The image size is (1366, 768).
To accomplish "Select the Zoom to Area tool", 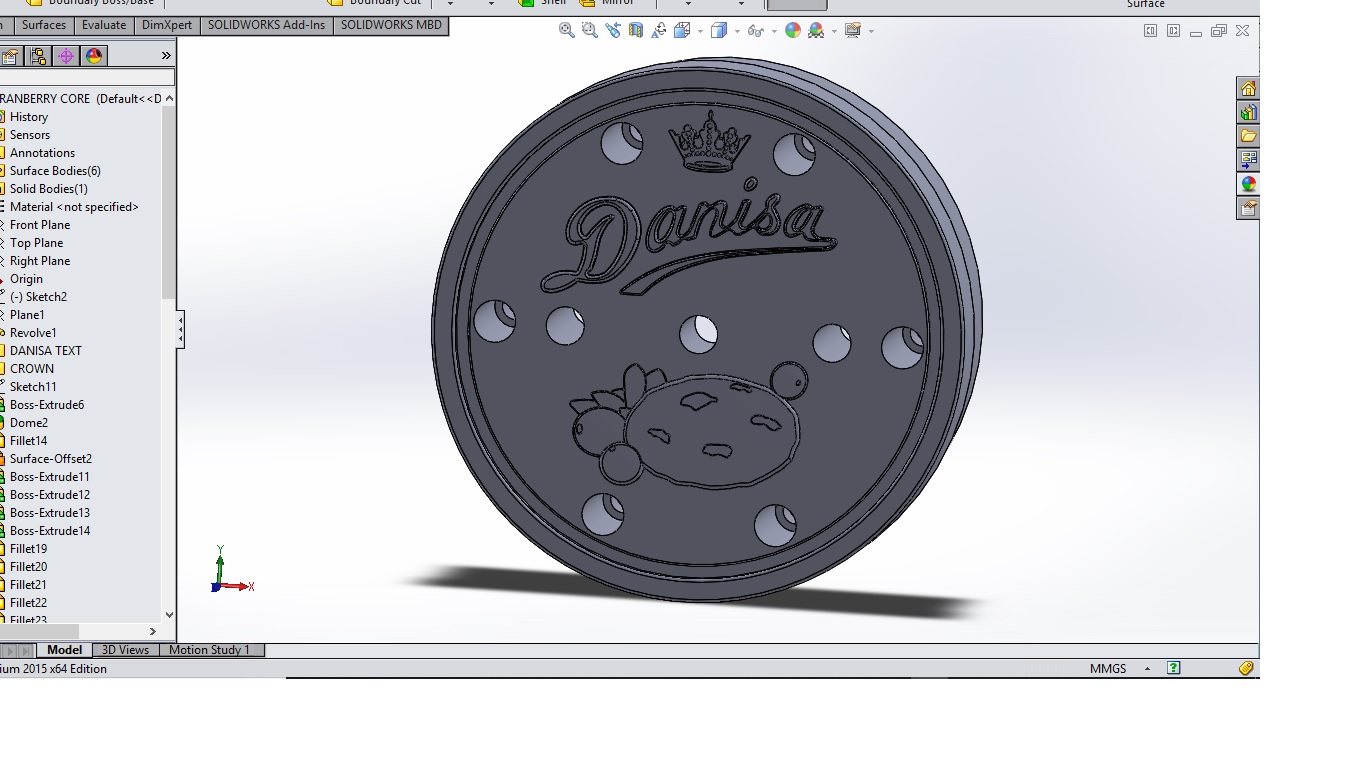I will [590, 31].
